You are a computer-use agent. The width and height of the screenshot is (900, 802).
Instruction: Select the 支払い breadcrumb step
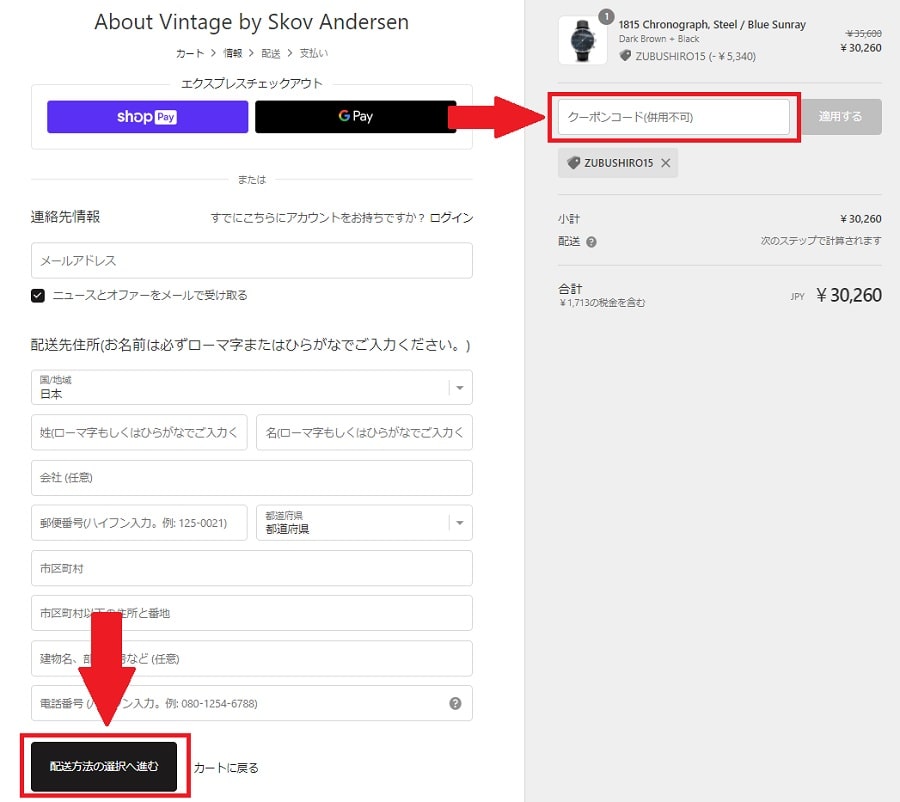point(313,53)
